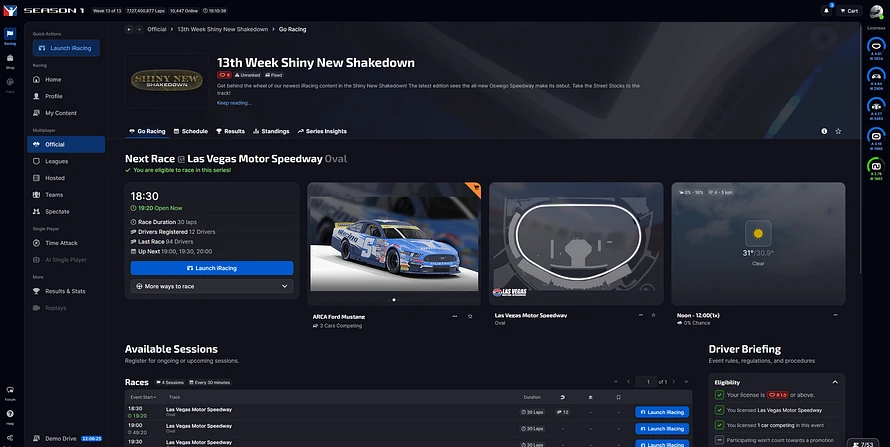Show series info icon in header
The image size is (890, 447).
point(824,131)
